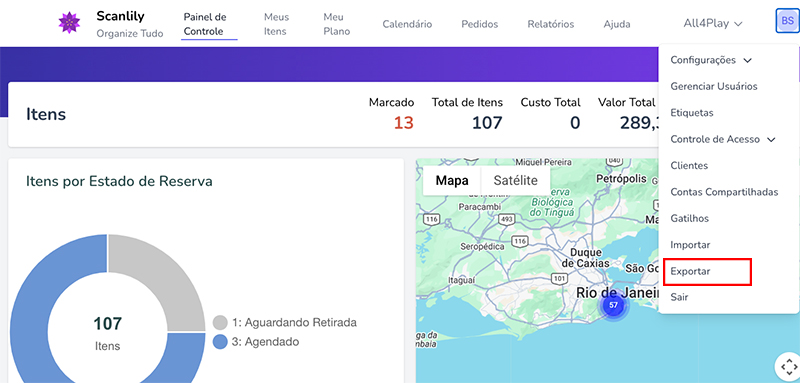Select Etiquetas in the menu

(691, 113)
